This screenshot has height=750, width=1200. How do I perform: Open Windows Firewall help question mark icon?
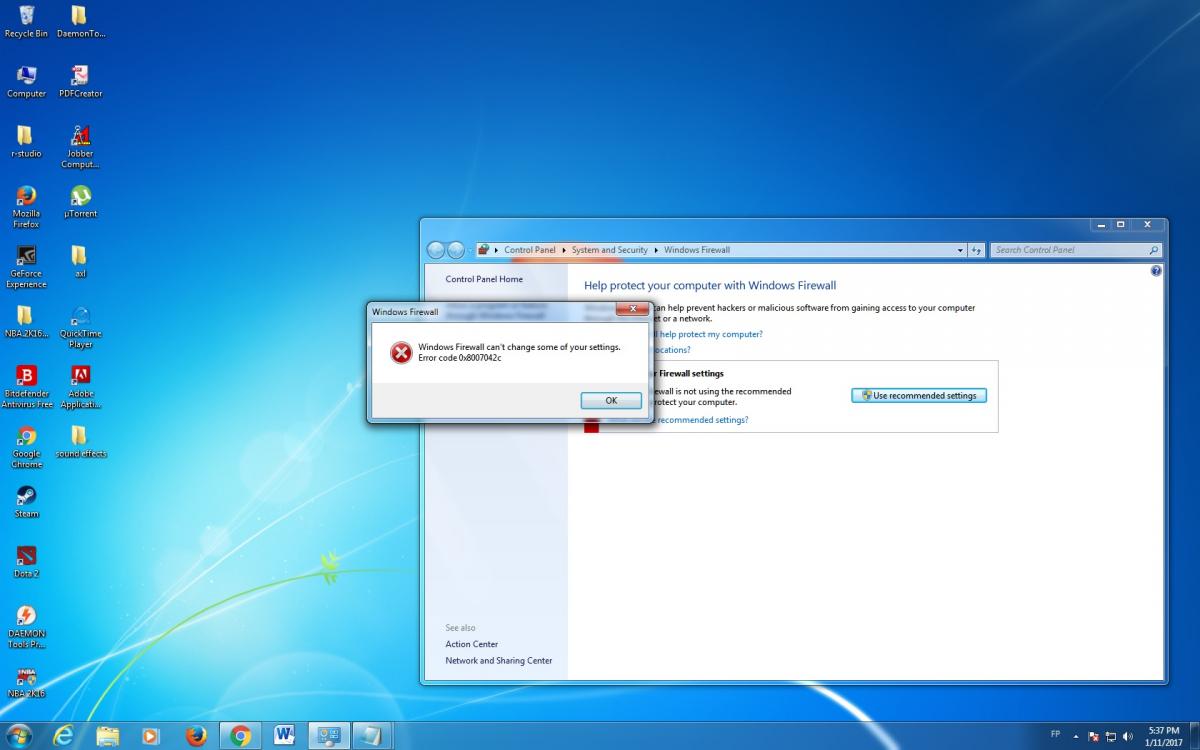click(x=1157, y=270)
